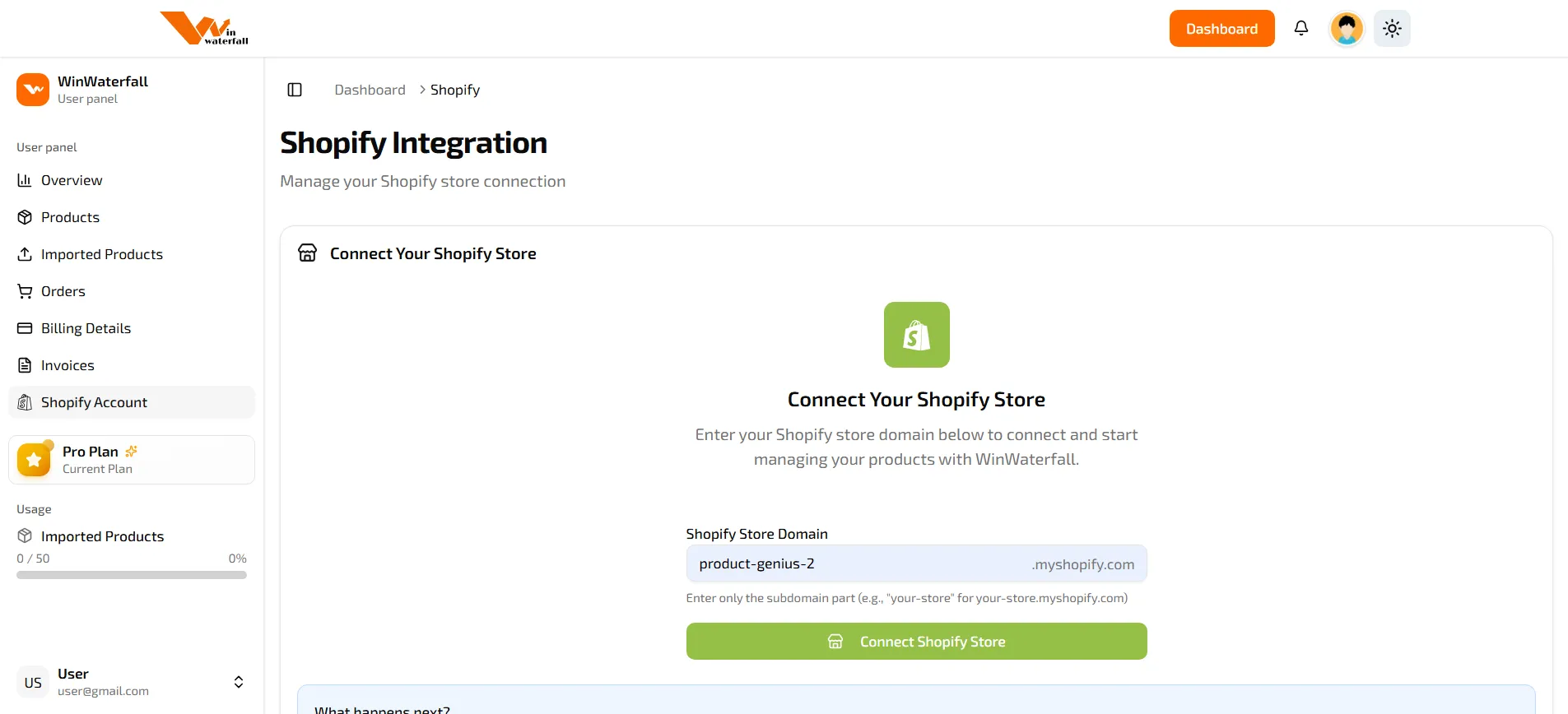Click the Billing Details card icon
This screenshot has height=714, width=1568.
click(x=25, y=328)
